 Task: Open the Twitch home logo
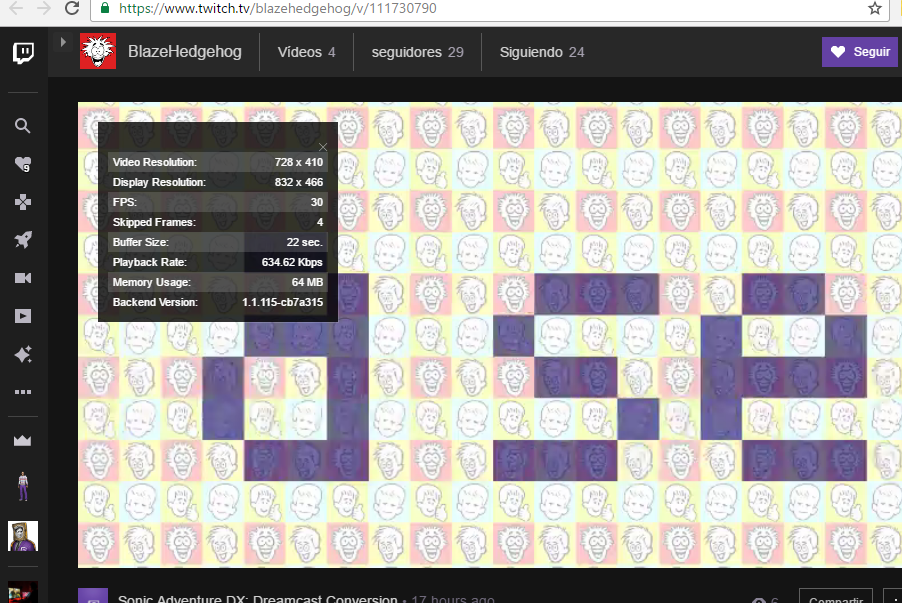click(x=24, y=53)
